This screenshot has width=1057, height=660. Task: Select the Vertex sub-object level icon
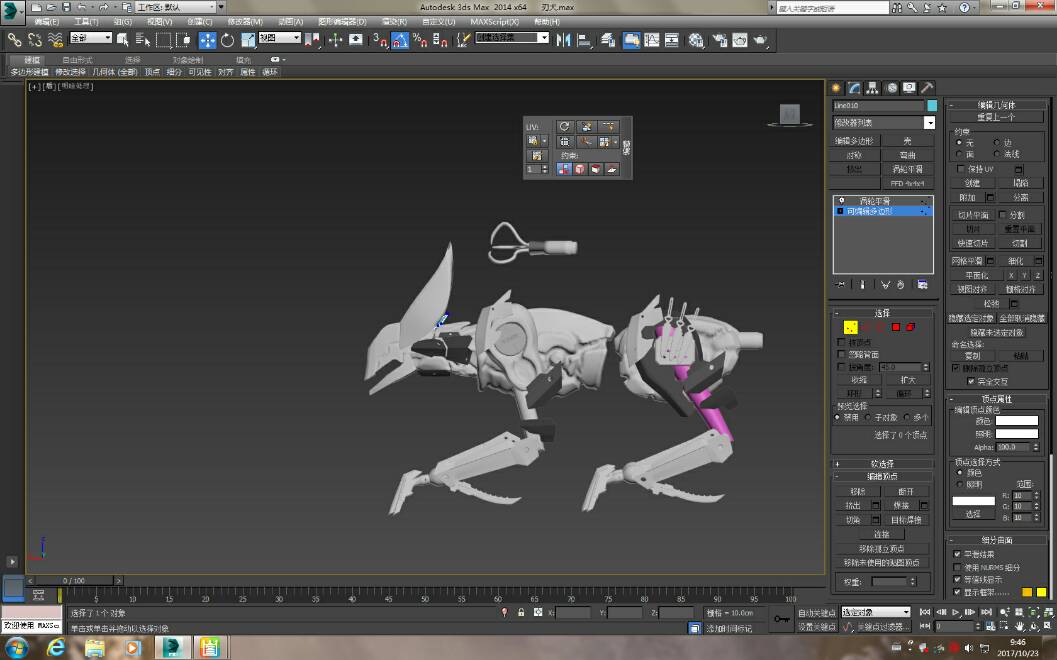tap(850, 327)
